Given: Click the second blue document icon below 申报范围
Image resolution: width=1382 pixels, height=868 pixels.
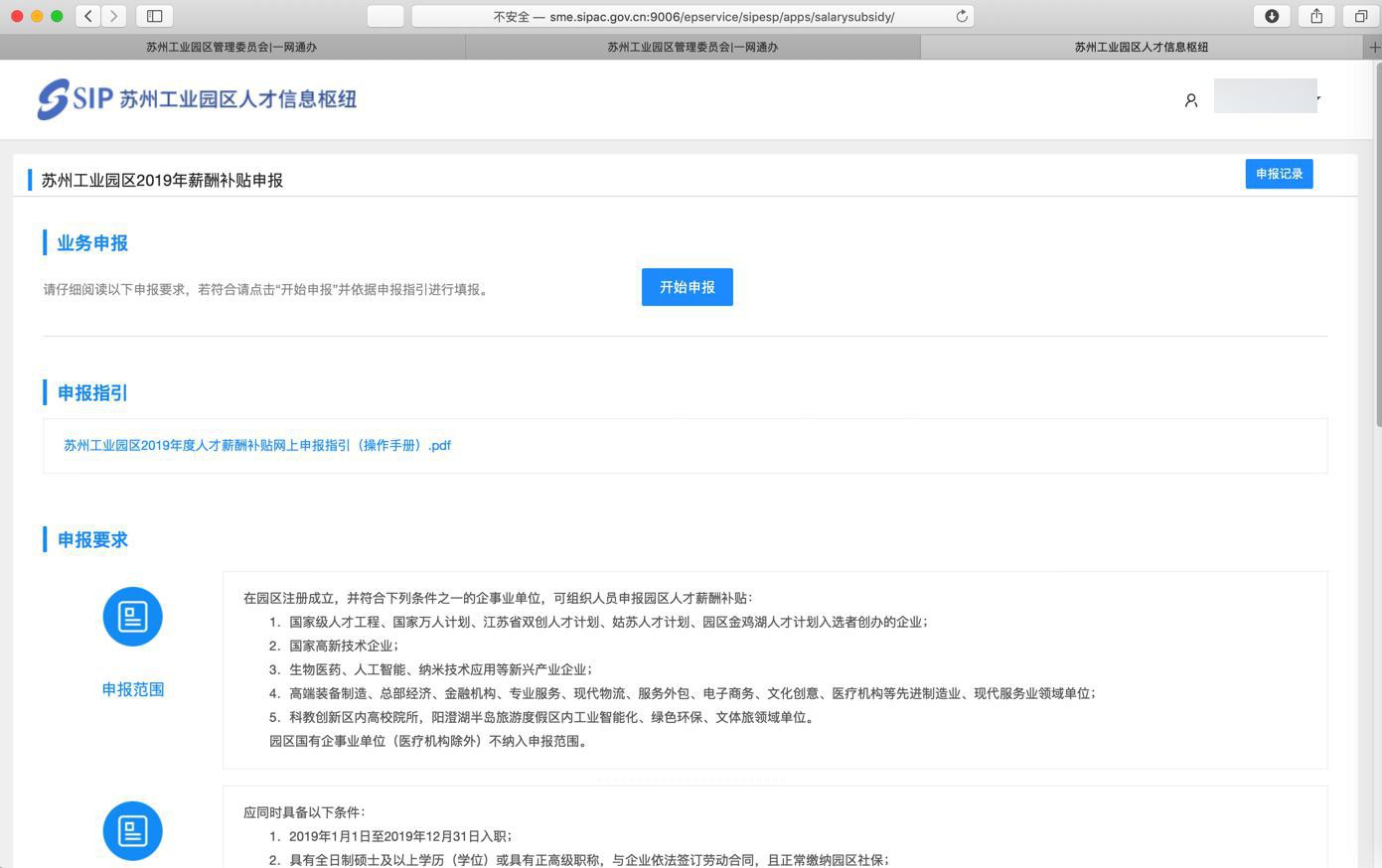Looking at the screenshot, I should (x=133, y=831).
